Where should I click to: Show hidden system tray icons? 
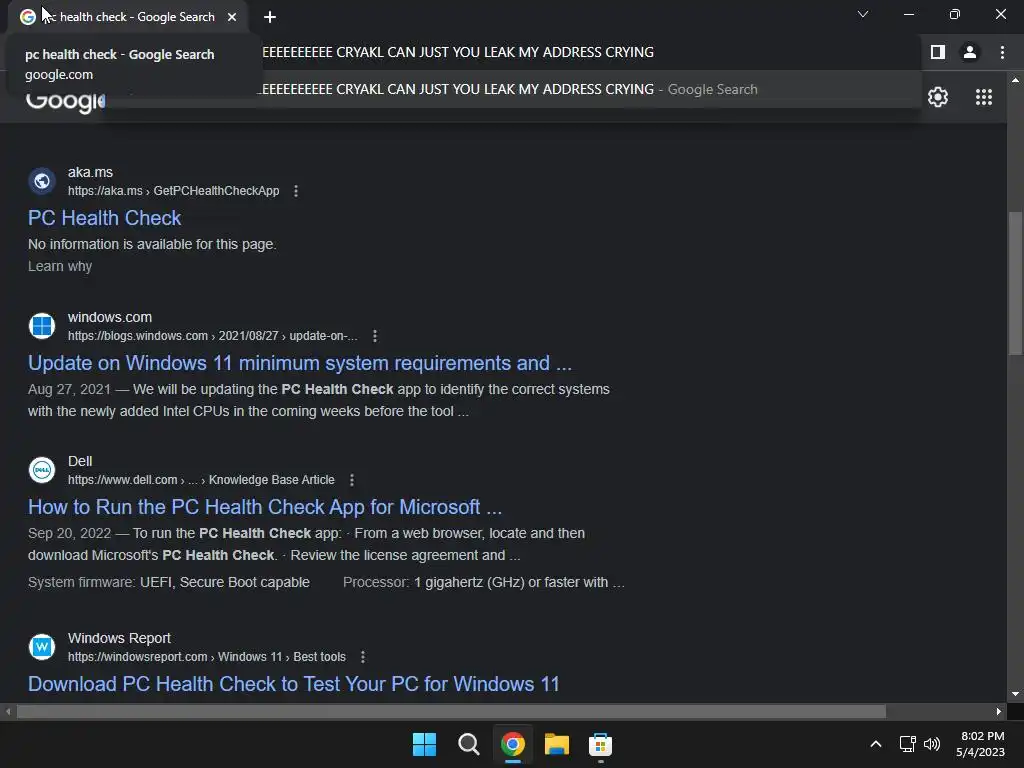pyautogui.click(x=876, y=744)
